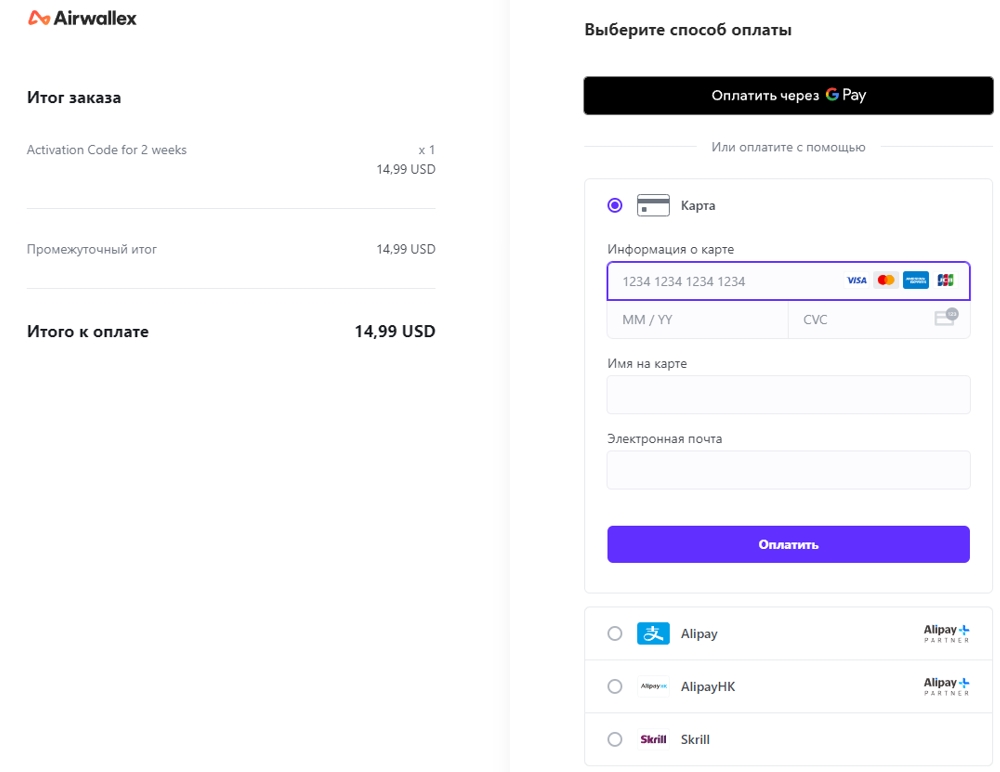Viewport: 1000px width, 772px height.
Task: Click the credit card icon next to Карта
Action: (x=653, y=205)
